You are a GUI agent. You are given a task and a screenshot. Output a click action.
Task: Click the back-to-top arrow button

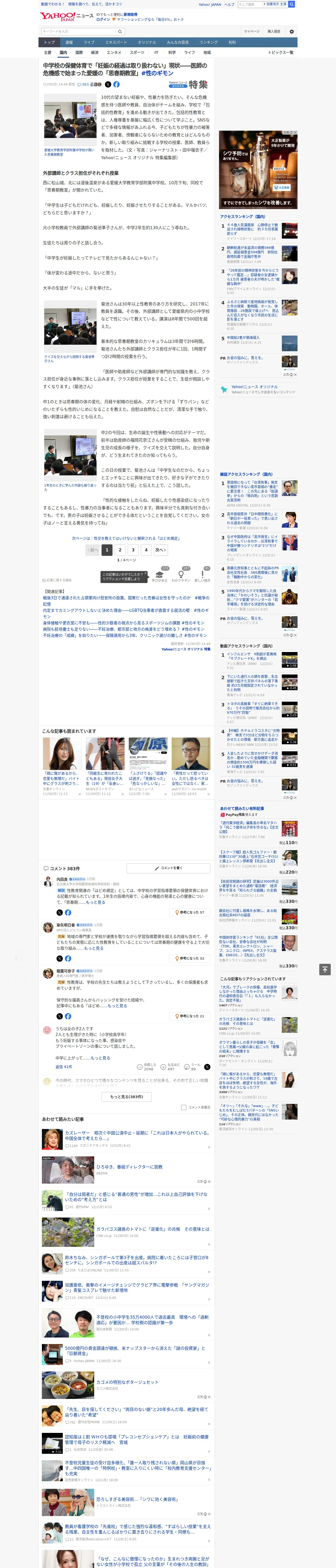point(325,969)
